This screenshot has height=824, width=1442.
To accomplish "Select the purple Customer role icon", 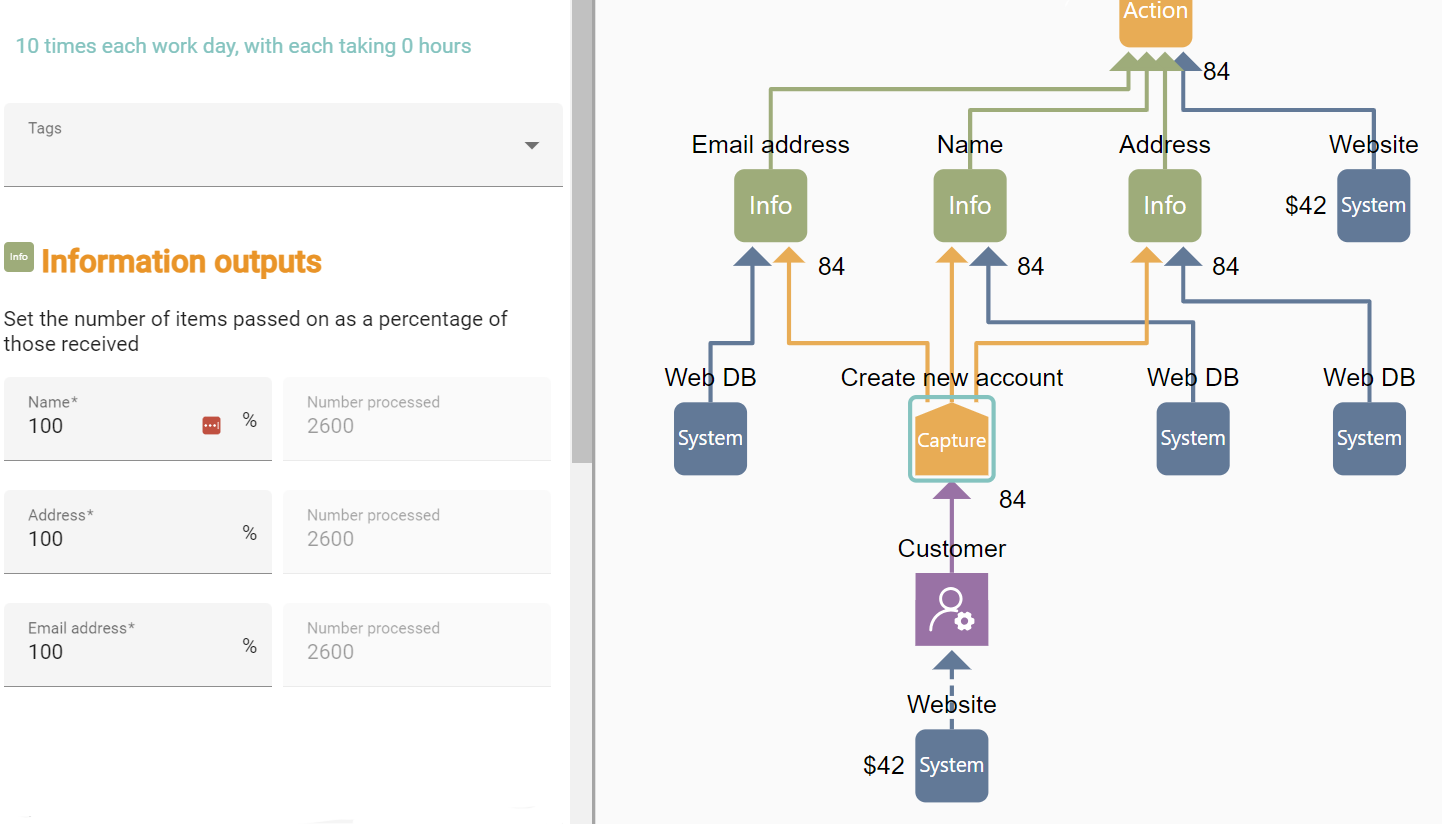I will tap(951, 608).
